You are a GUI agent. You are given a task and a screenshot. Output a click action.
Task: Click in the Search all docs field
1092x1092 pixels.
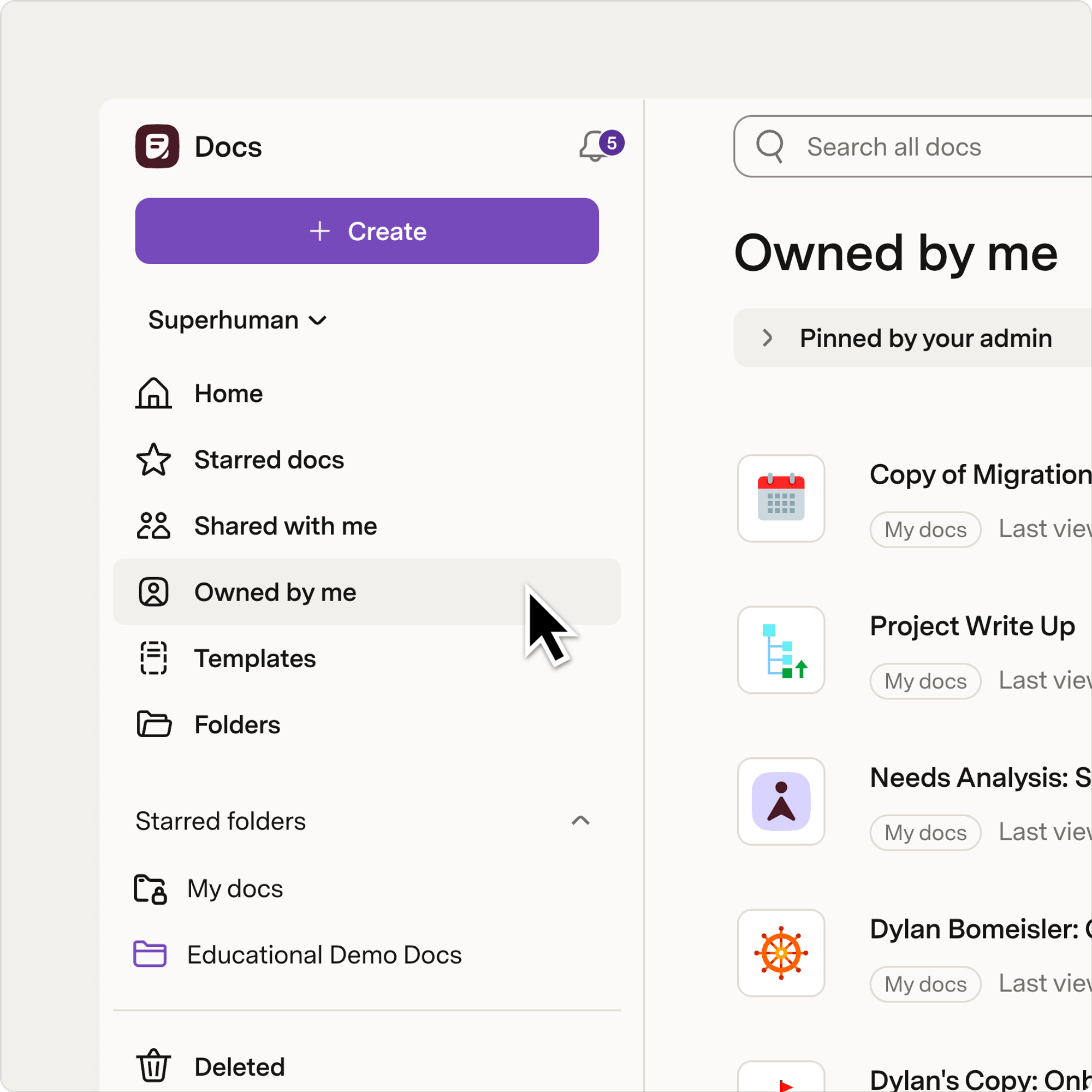(913, 146)
